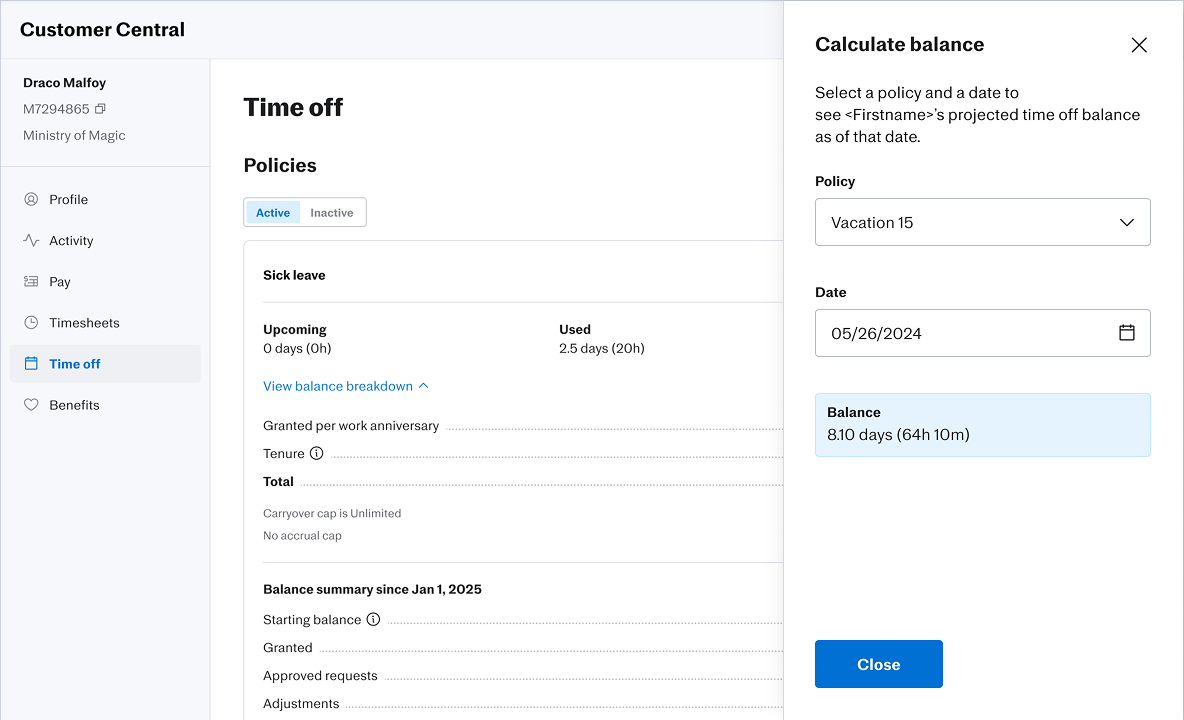Open Benefits in the sidebar

[x=105, y=405]
